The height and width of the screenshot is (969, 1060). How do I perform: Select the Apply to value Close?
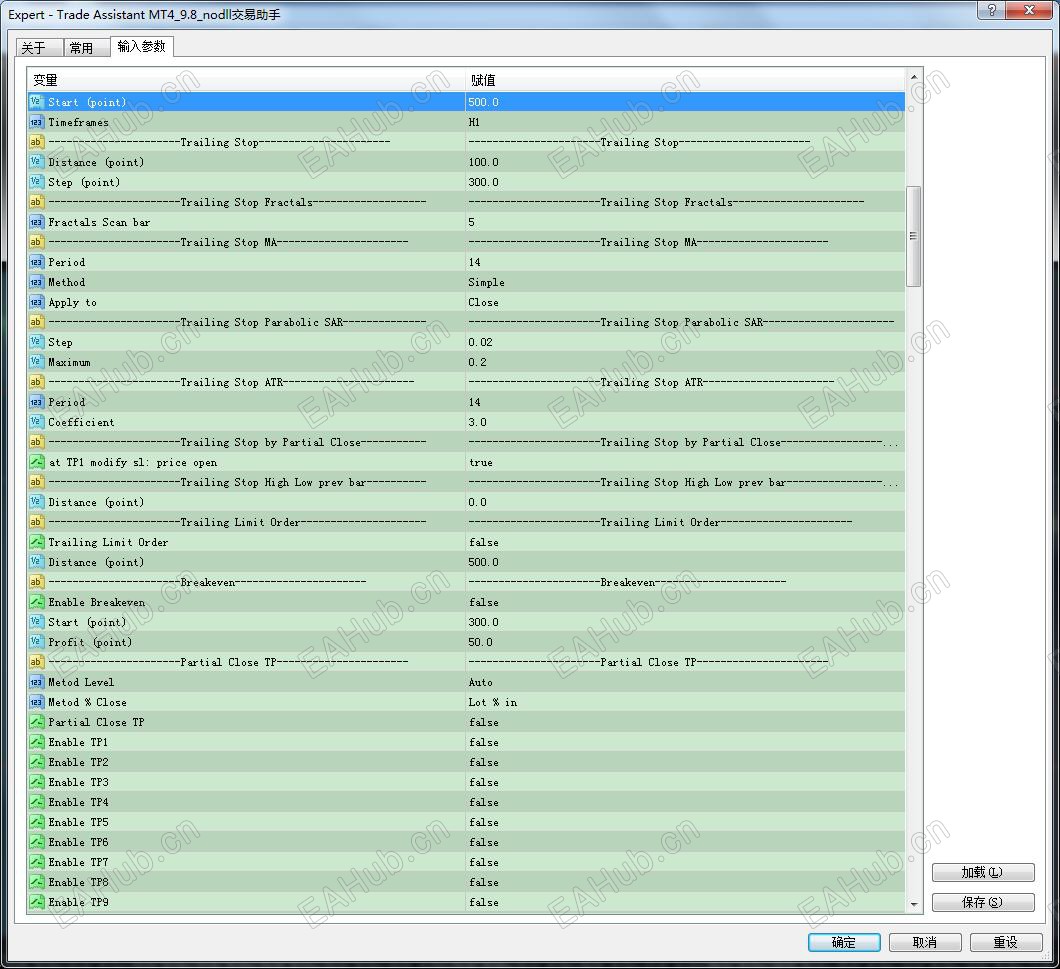(483, 302)
